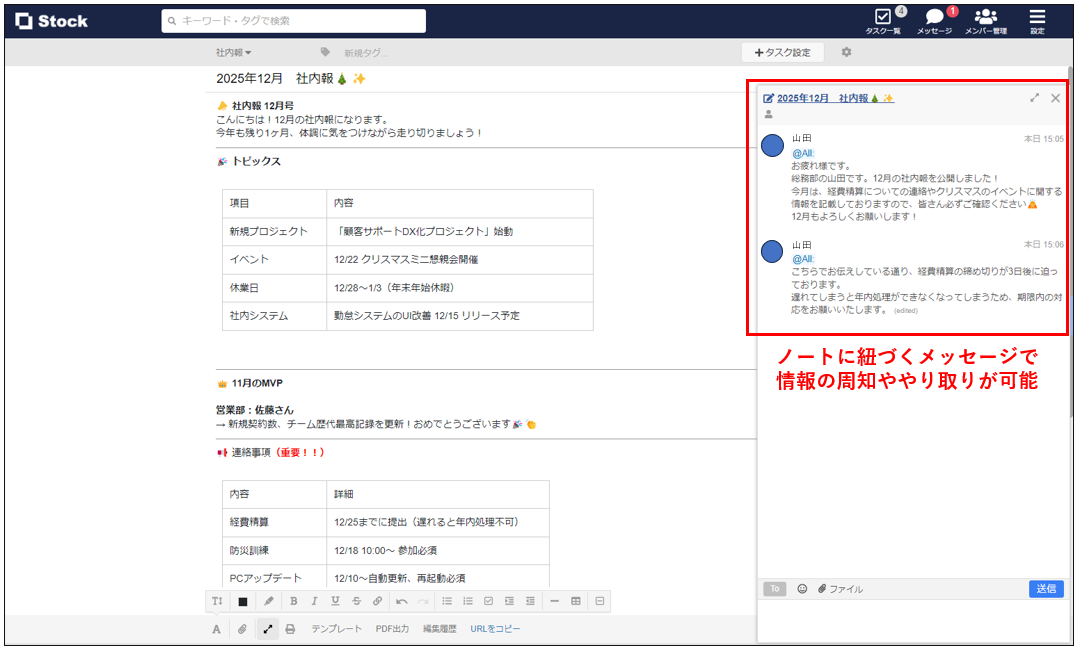Screen dimensions: 1077x649
Task: Expand the note editor to fullscreen
Action: point(268,628)
